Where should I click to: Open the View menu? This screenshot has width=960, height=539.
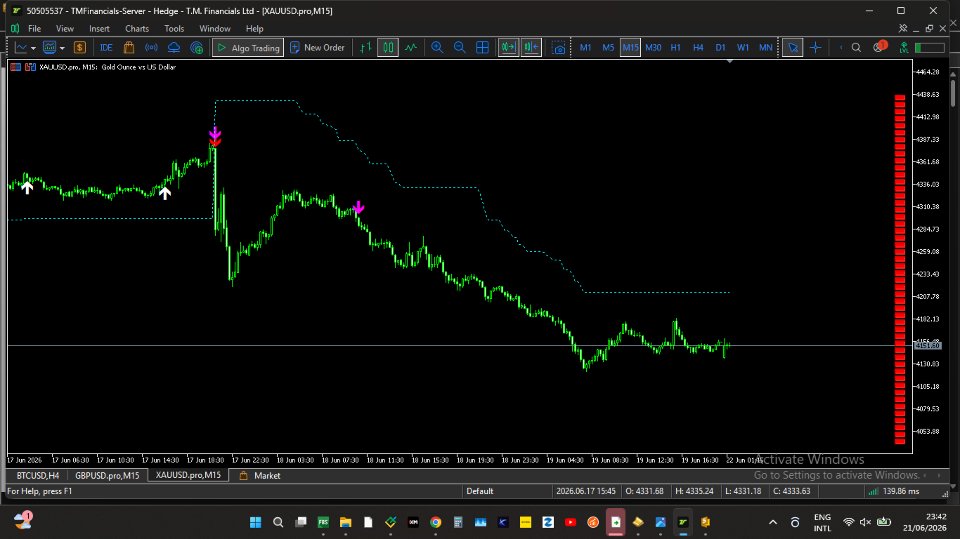[65, 28]
